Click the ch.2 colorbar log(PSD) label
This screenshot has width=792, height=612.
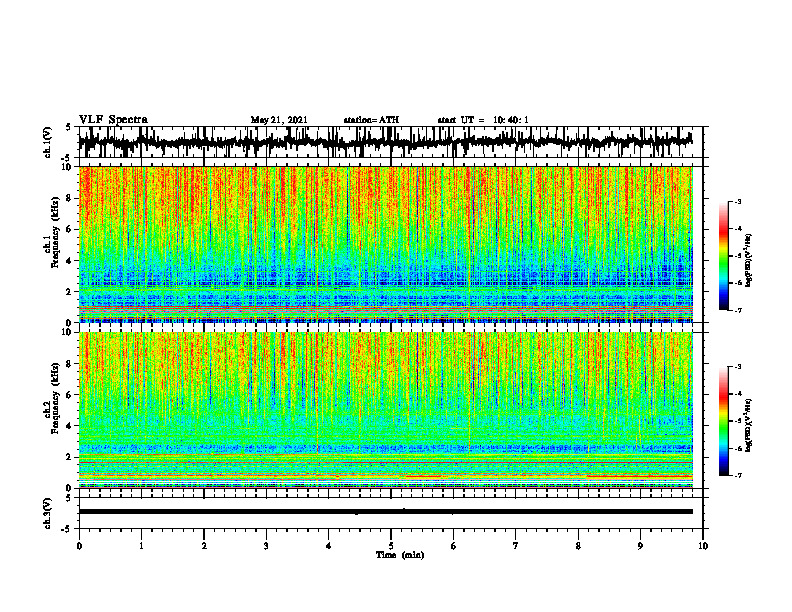[749, 424]
